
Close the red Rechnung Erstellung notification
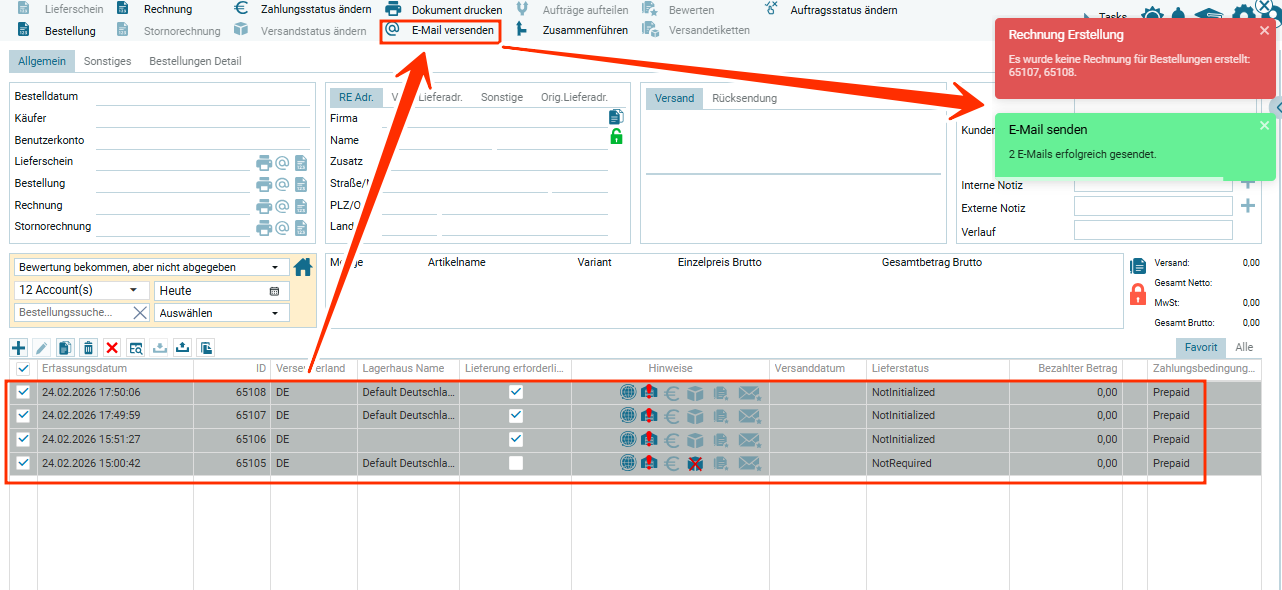click(1264, 31)
